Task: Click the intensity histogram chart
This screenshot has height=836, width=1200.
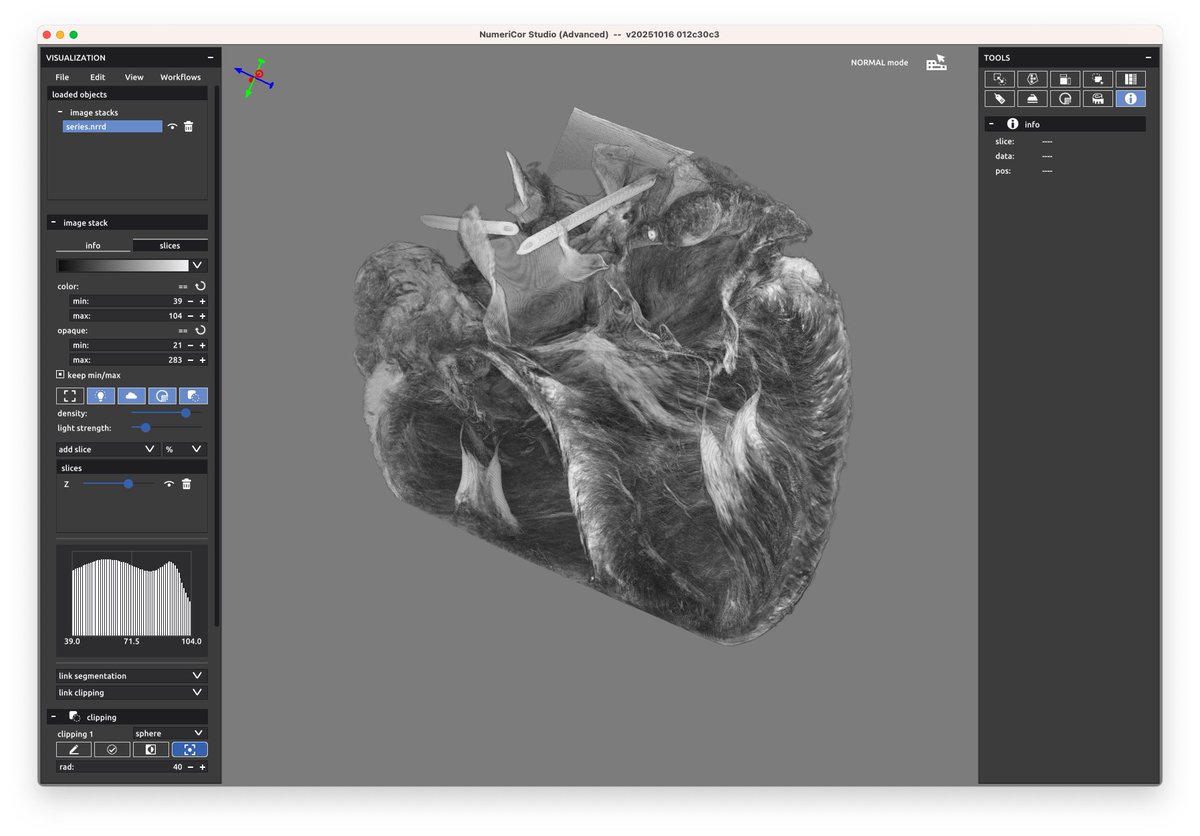Action: 131,598
